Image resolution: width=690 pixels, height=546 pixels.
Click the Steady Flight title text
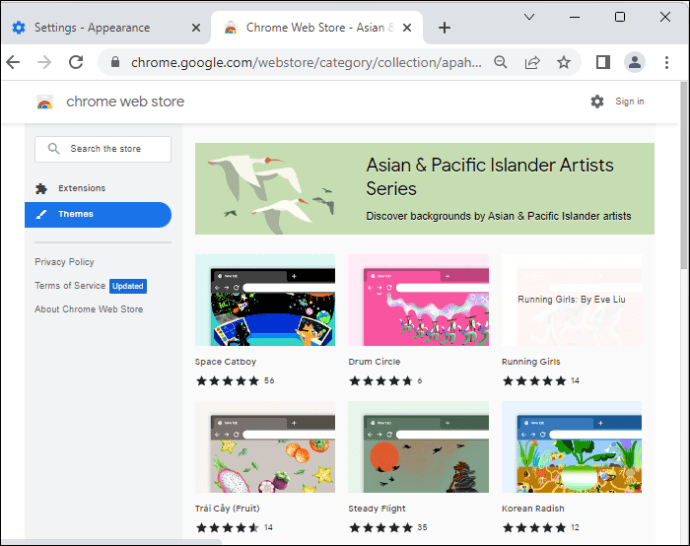coord(377,509)
